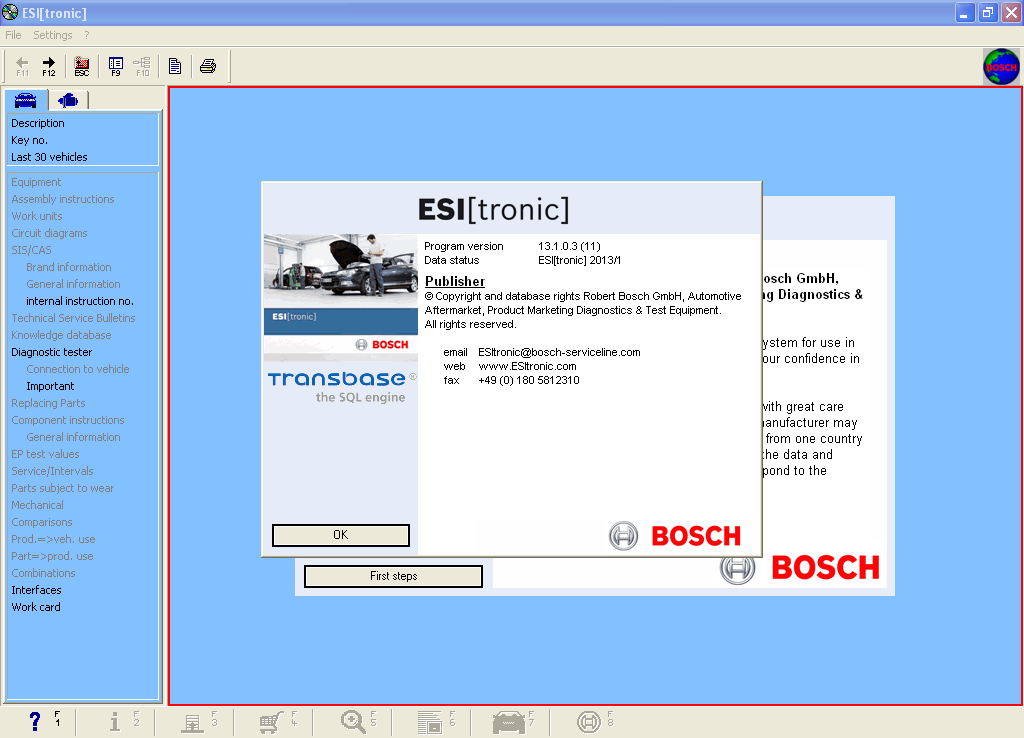Select SIS/CAS entry
This screenshot has height=738, width=1024.
click(31, 250)
